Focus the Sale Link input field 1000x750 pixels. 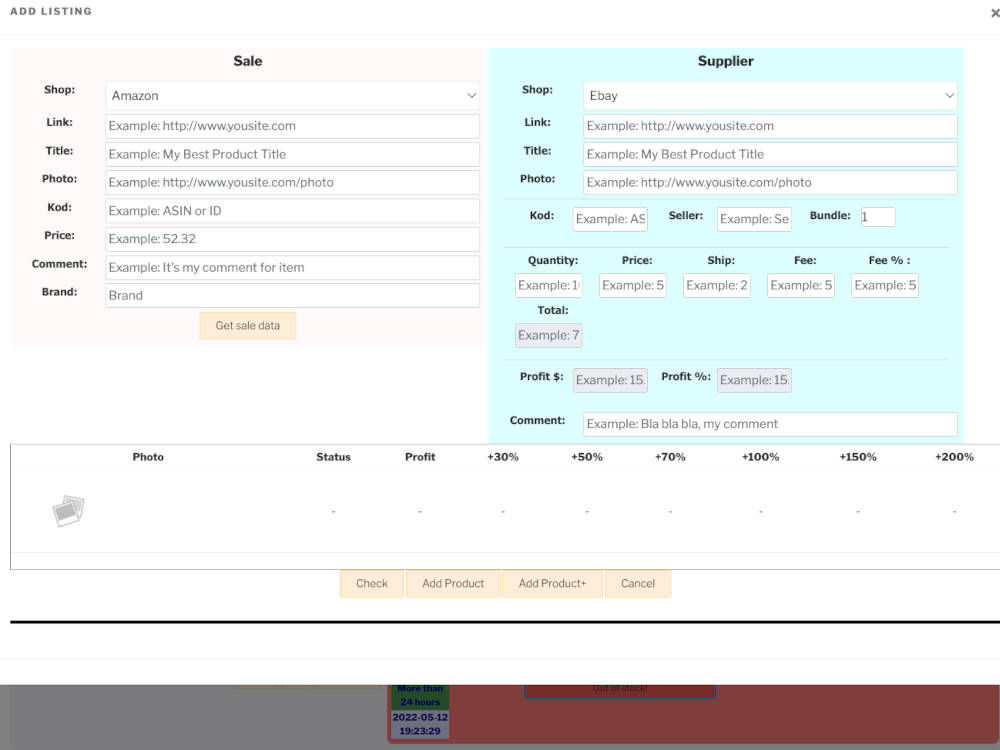[293, 126]
